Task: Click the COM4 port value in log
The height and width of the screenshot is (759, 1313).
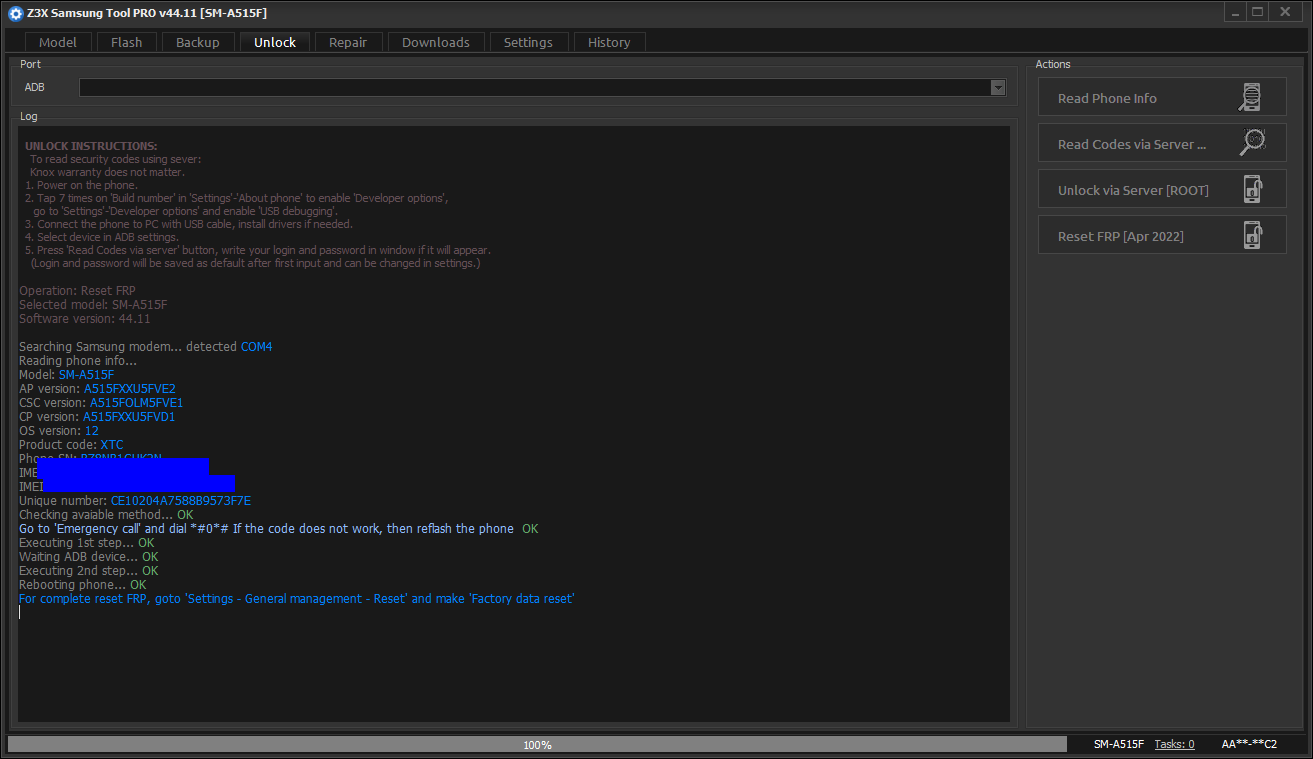Action: point(256,347)
